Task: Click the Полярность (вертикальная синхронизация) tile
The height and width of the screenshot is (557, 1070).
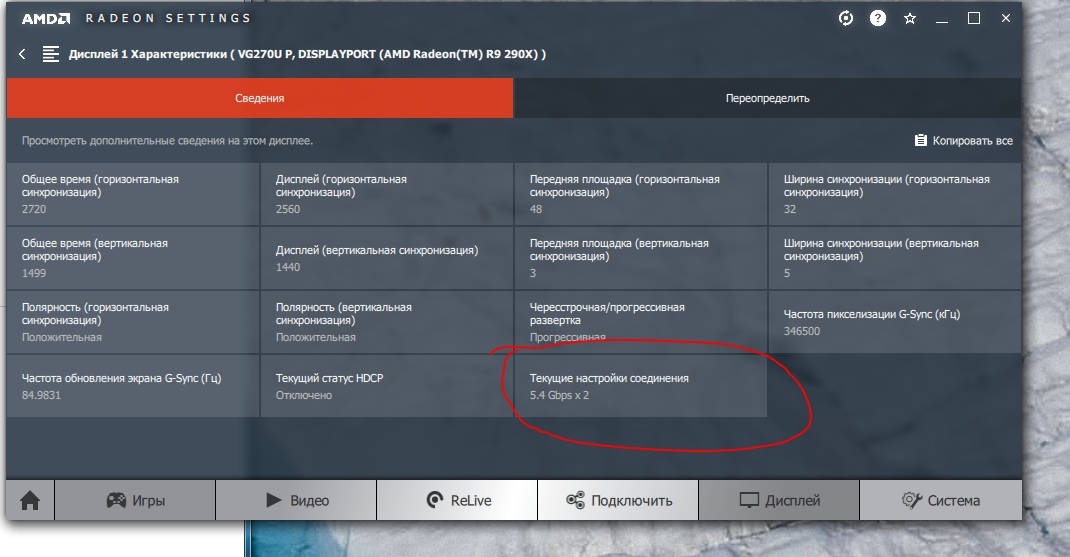Action: click(x=386, y=322)
